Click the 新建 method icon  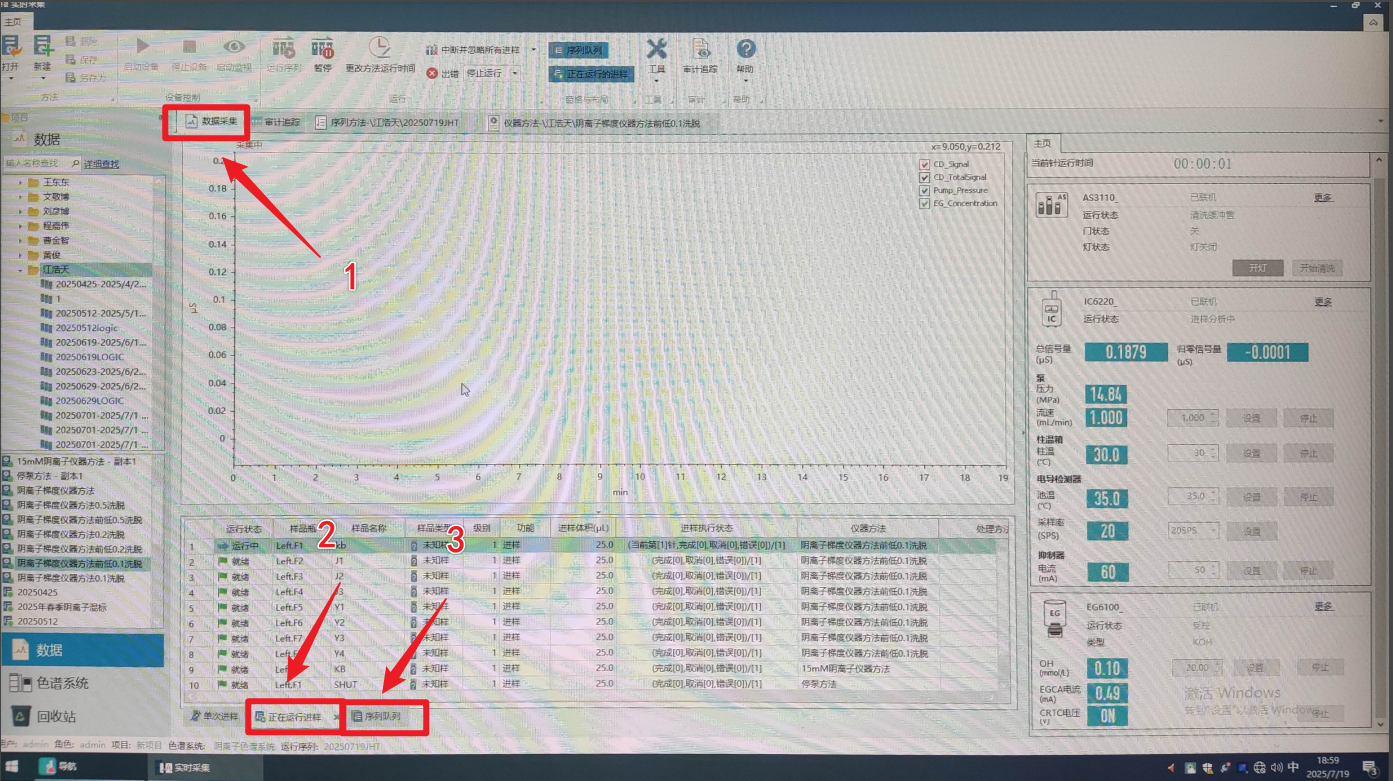click(42, 47)
